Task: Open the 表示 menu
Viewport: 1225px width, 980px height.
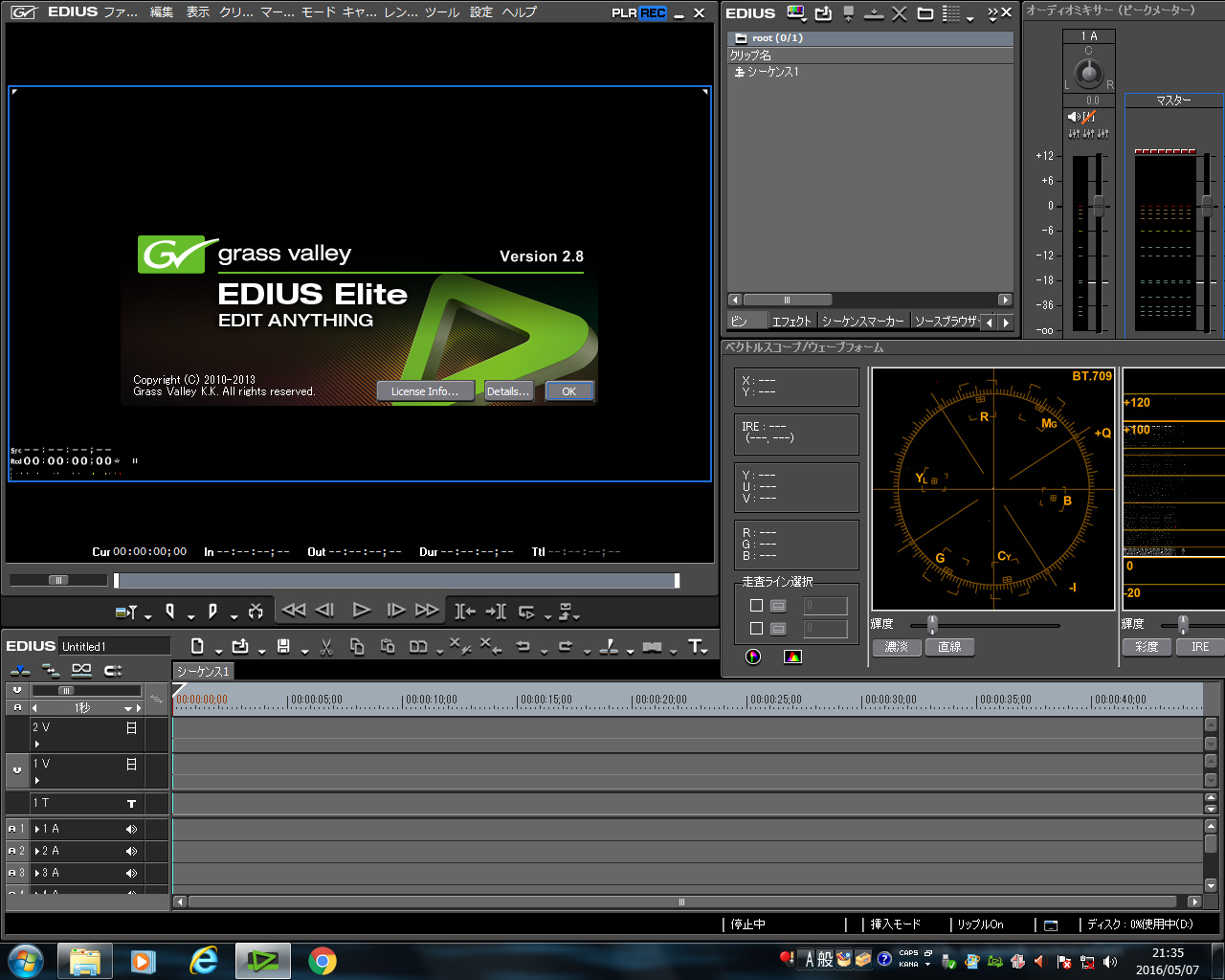Action: (198, 12)
